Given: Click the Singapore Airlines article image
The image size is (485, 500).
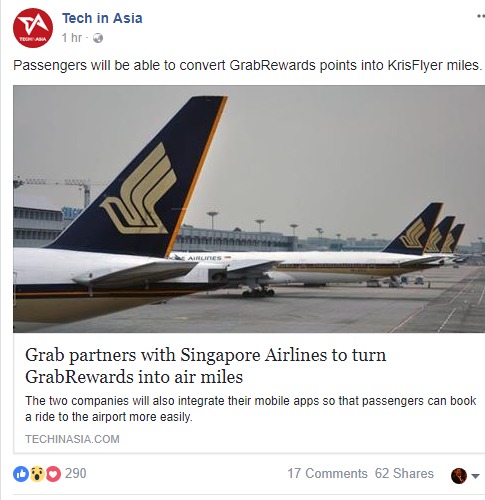Looking at the screenshot, I should (x=249, y=209).
